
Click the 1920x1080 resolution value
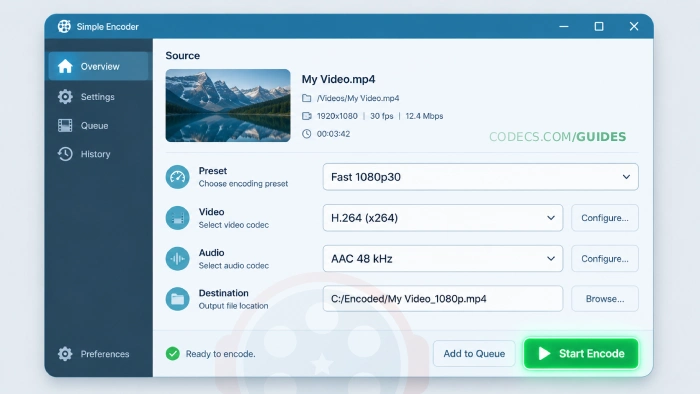pos(337,116)
